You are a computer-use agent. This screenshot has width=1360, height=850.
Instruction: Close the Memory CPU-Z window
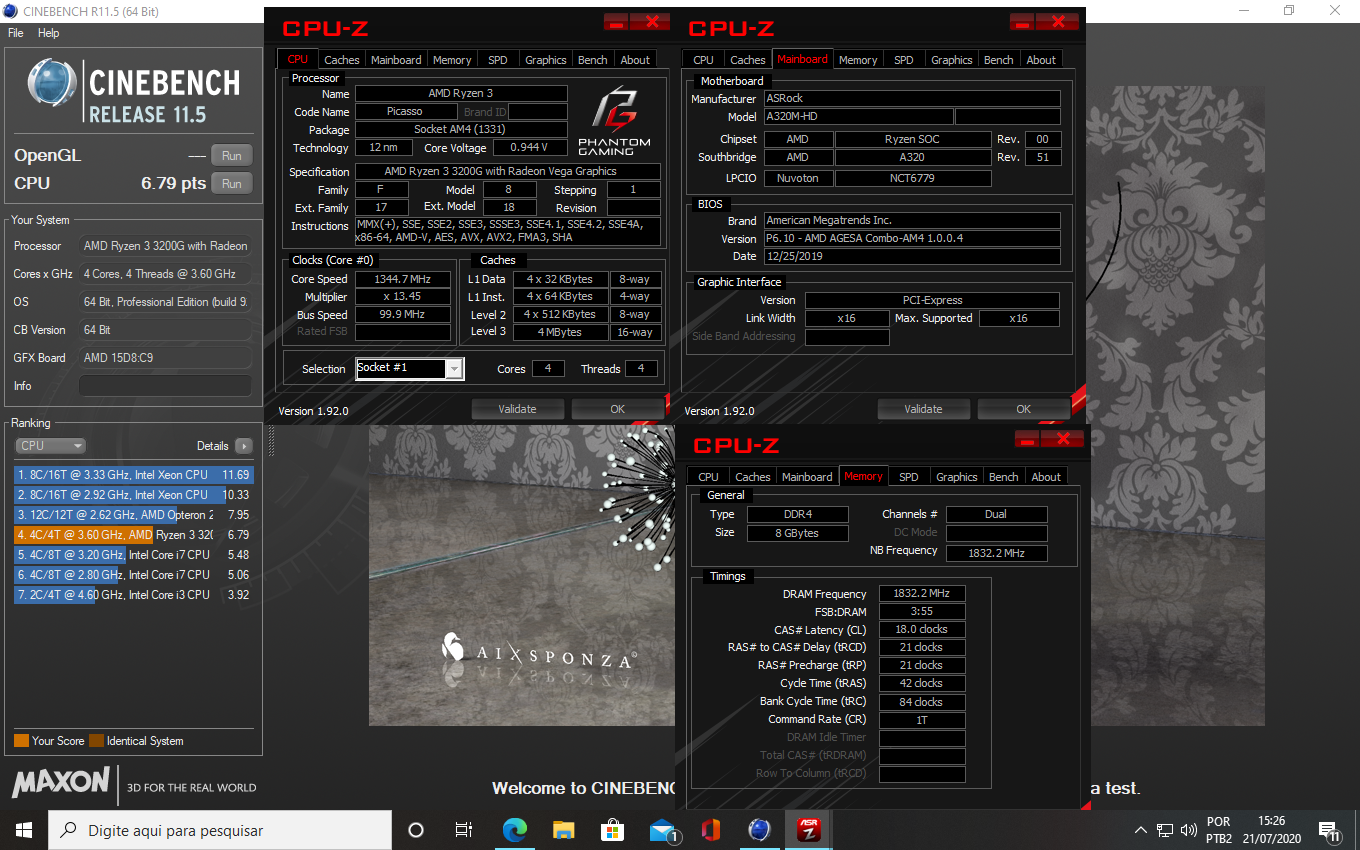[x=1062, y=439]
